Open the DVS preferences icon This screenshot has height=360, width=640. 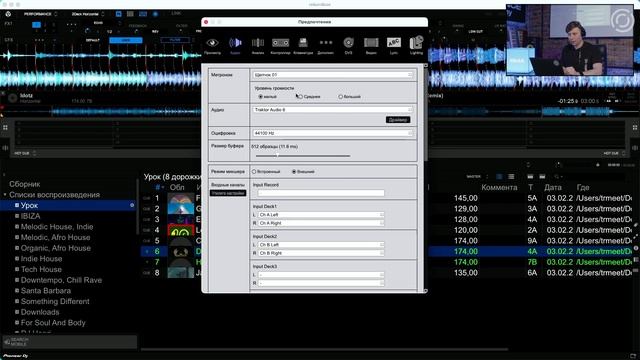click(x=348, y=45)
